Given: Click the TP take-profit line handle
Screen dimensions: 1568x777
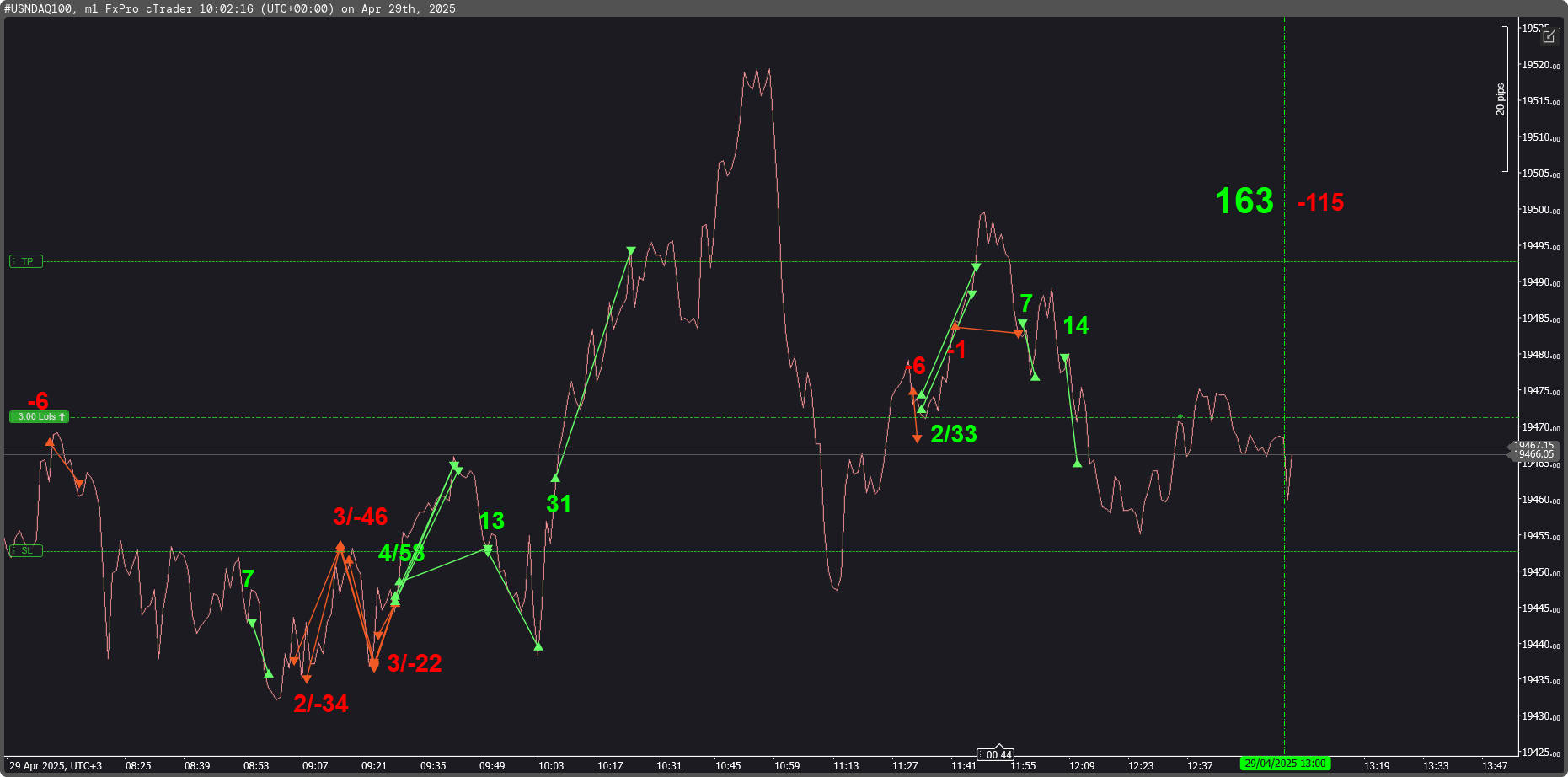Looking at the screenshot, I should coord(26,261).
